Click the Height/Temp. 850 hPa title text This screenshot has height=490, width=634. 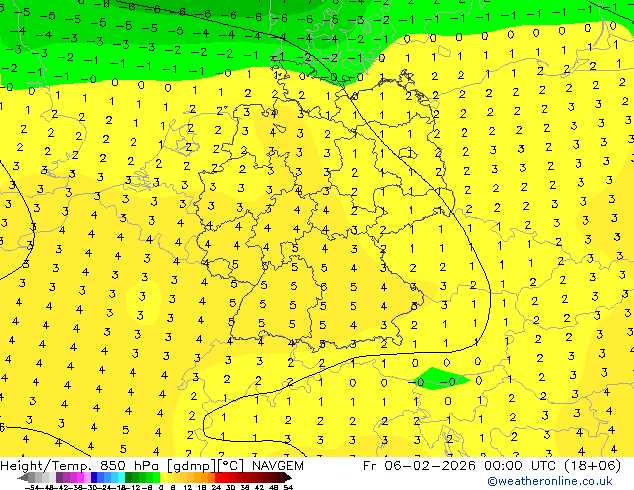pyautogui.click(x=80, y=466)
